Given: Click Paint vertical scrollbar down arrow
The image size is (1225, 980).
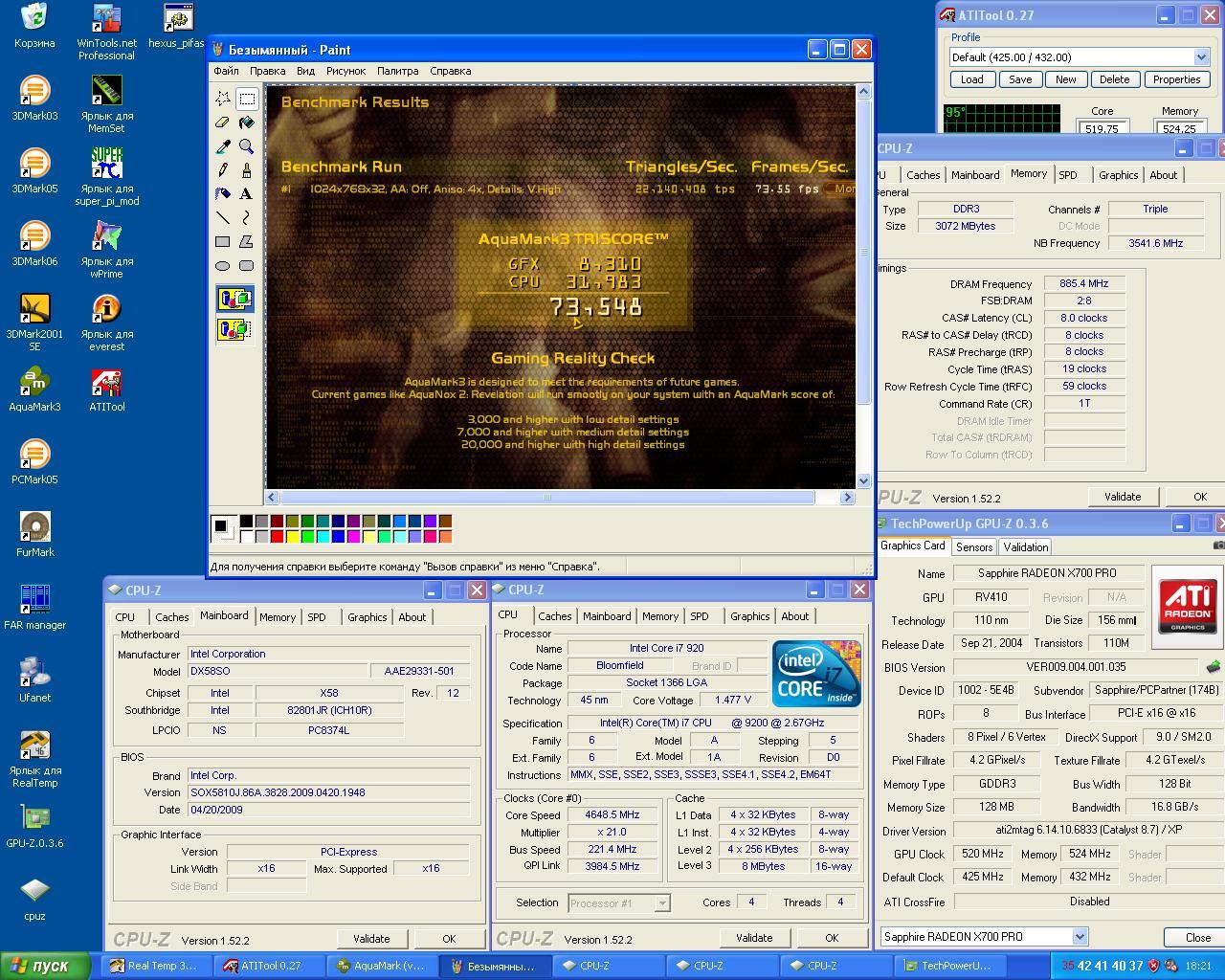Looking at the screenshot, I should [x=864, y=480].
